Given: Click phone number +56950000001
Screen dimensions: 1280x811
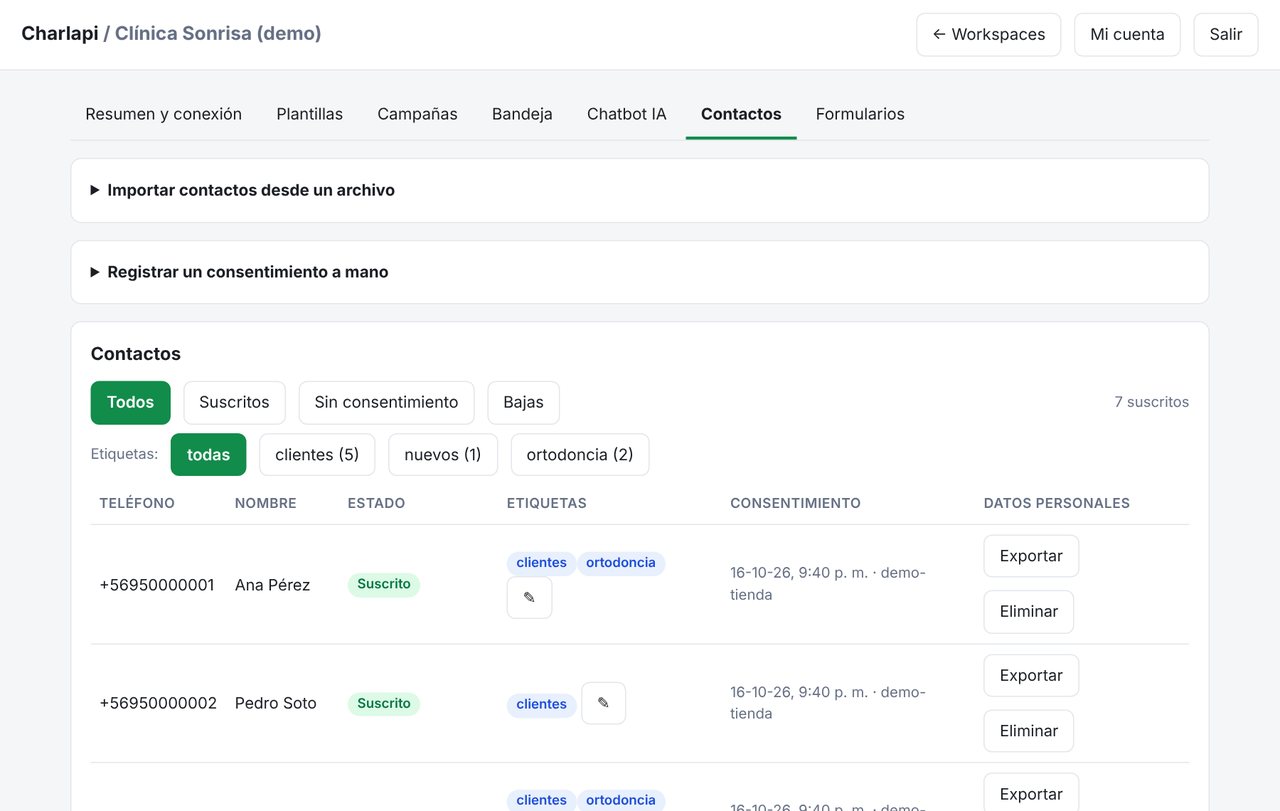Looking at the screenshot, I should (x=157, y=585).
